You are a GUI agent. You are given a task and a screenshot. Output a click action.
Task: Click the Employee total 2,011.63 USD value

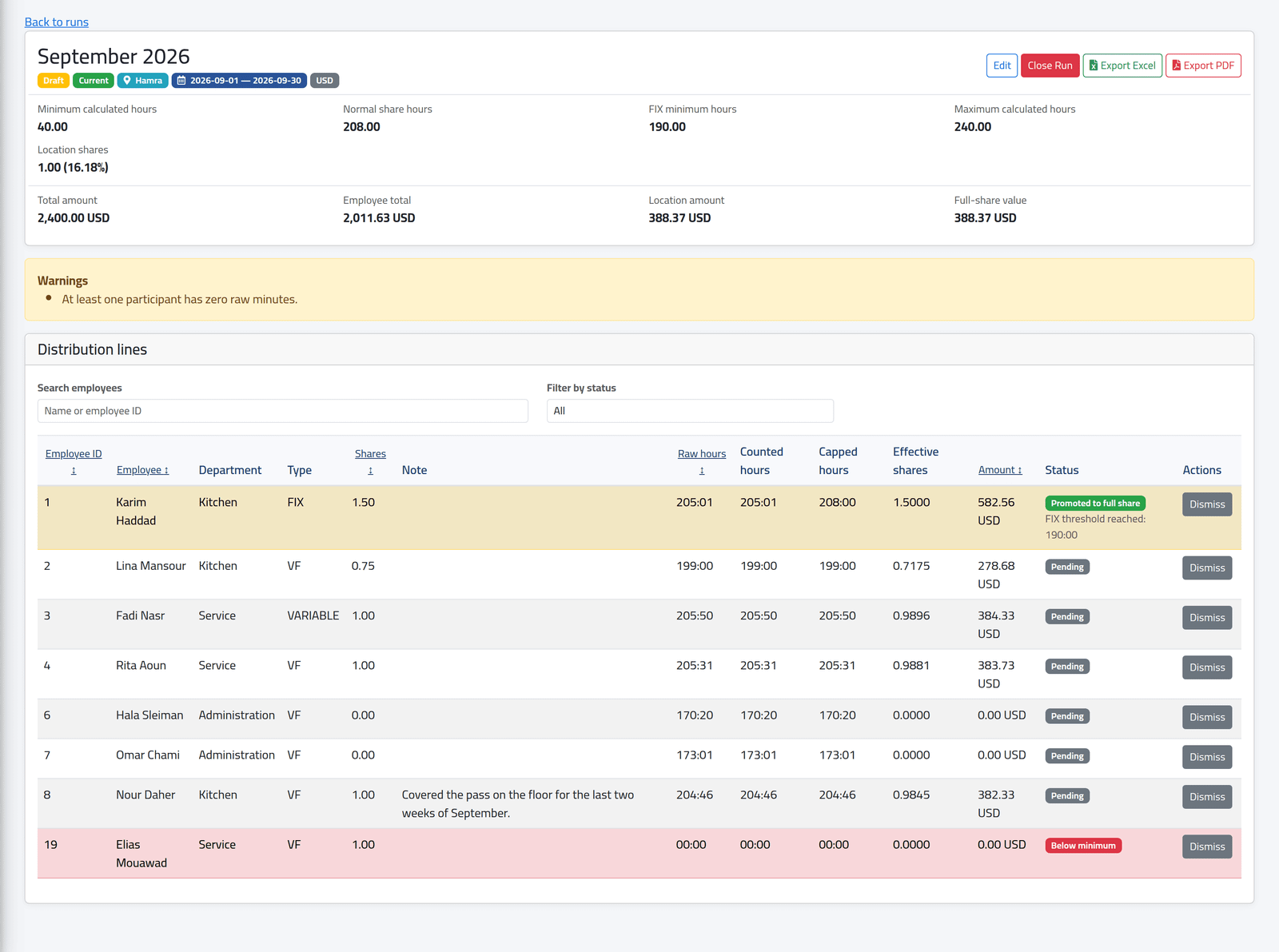[379, 218]
